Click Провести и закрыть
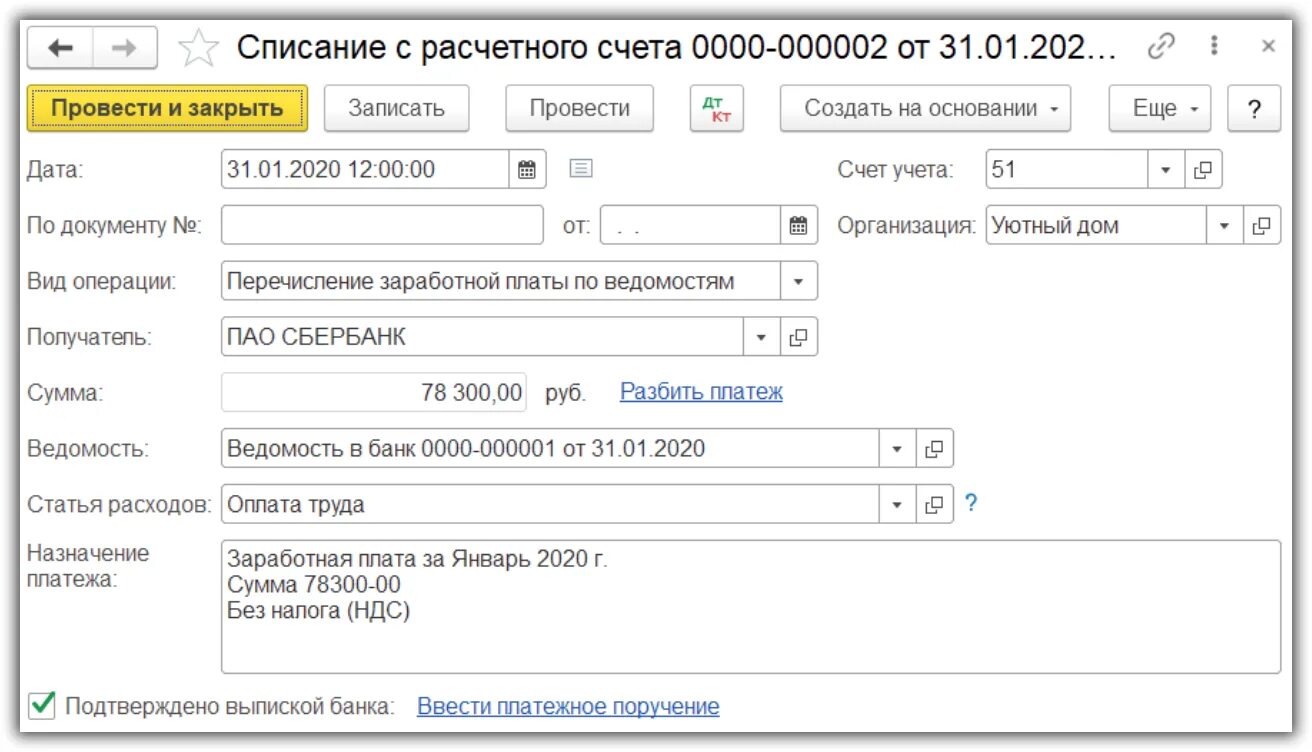The image size is (1312, 752). pyautogui.click(x=167, y=109)
